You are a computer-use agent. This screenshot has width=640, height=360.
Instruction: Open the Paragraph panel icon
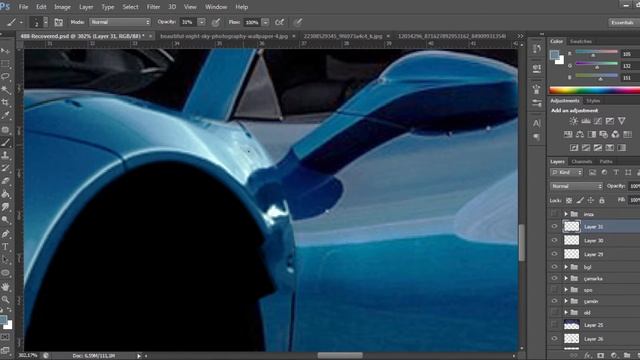537,138
